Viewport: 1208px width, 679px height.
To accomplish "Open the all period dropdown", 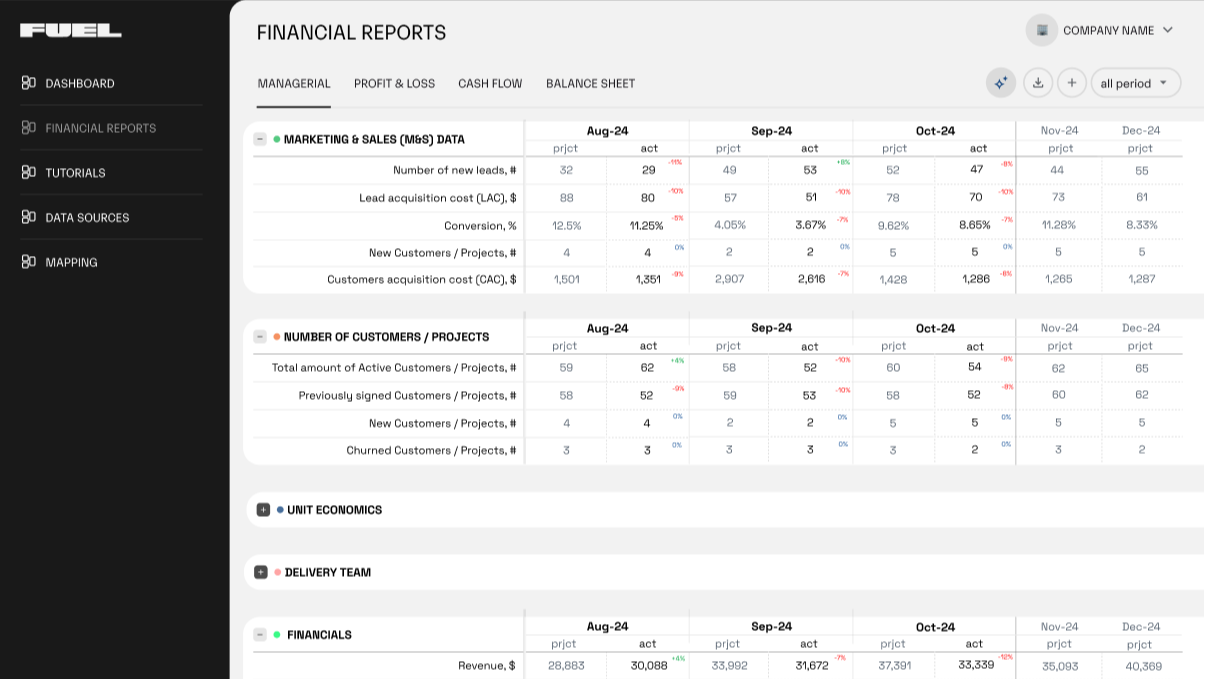I will 1135,83.
